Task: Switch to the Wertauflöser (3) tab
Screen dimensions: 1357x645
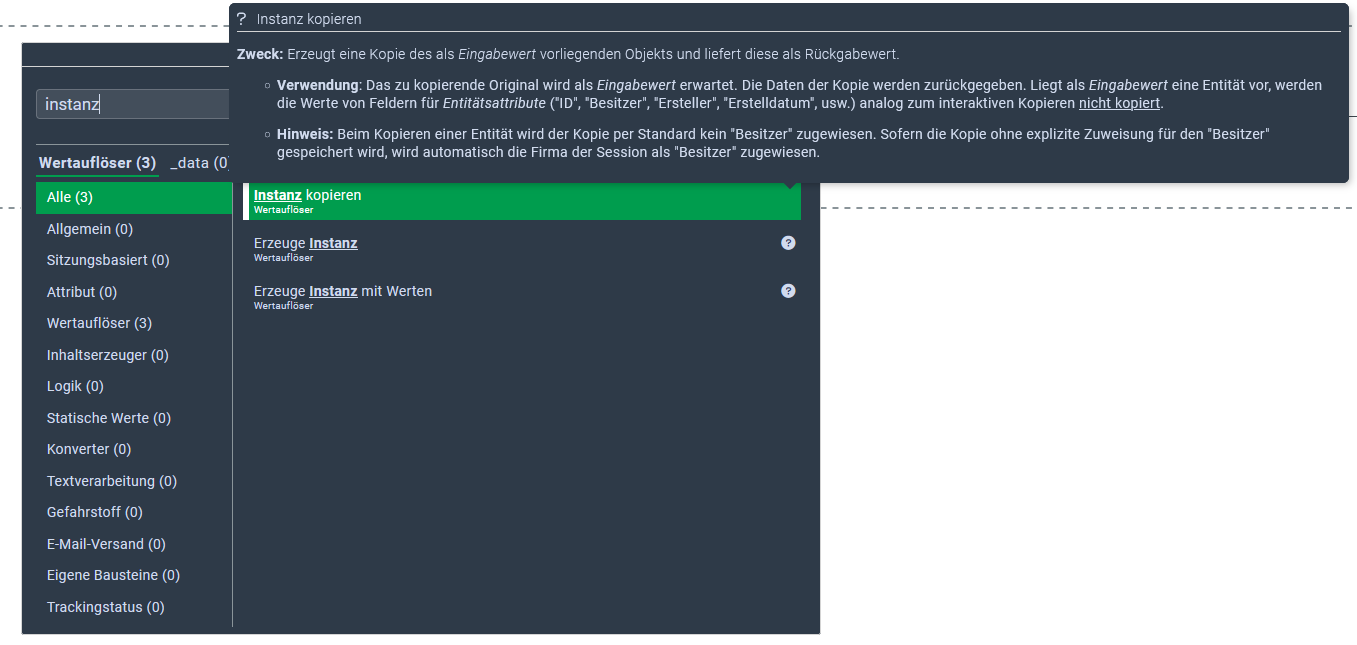Action: [x=97, y=163]
